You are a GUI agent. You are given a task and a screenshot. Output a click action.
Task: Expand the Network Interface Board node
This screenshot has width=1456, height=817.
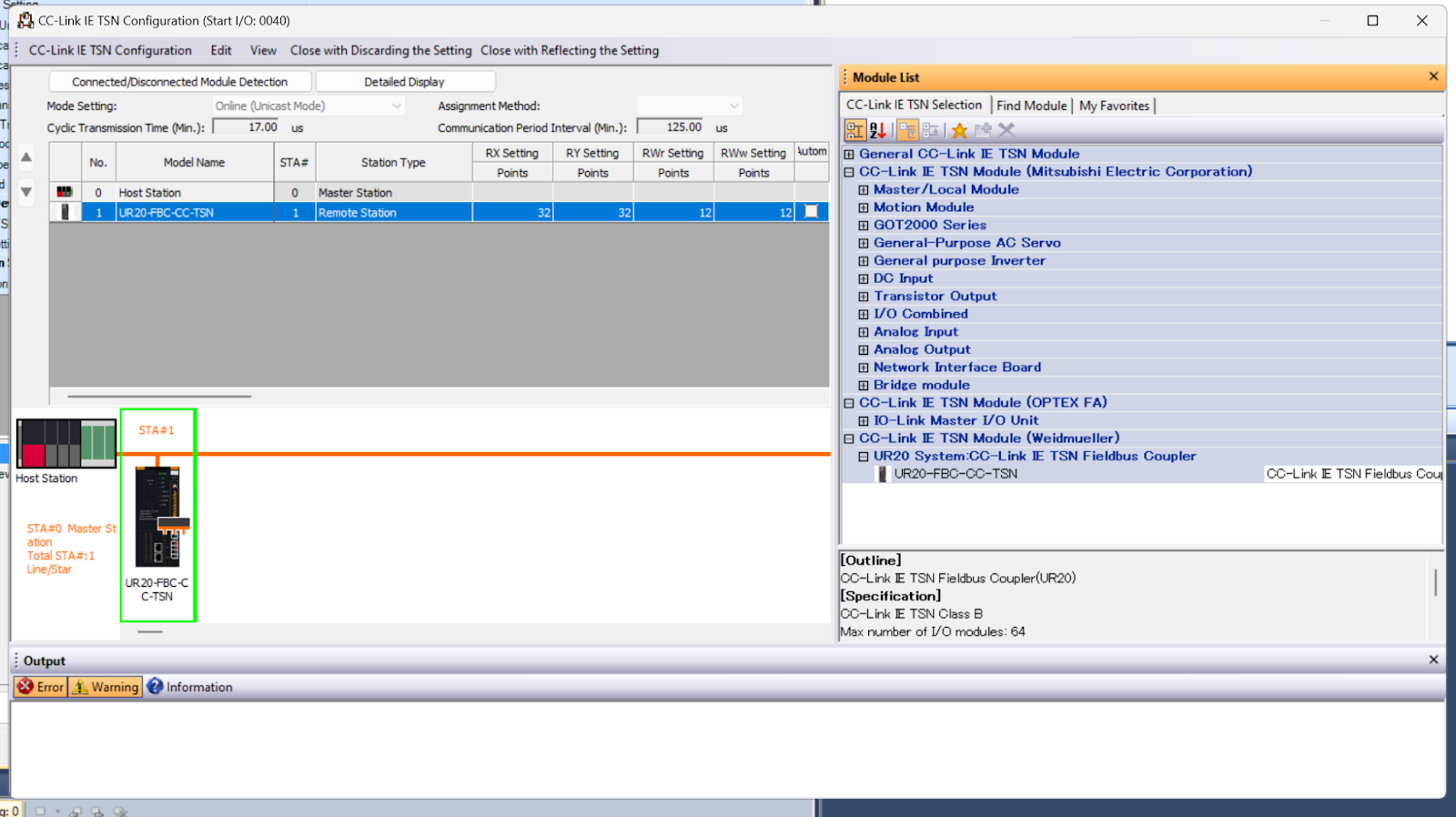click(x=864, y=368)
